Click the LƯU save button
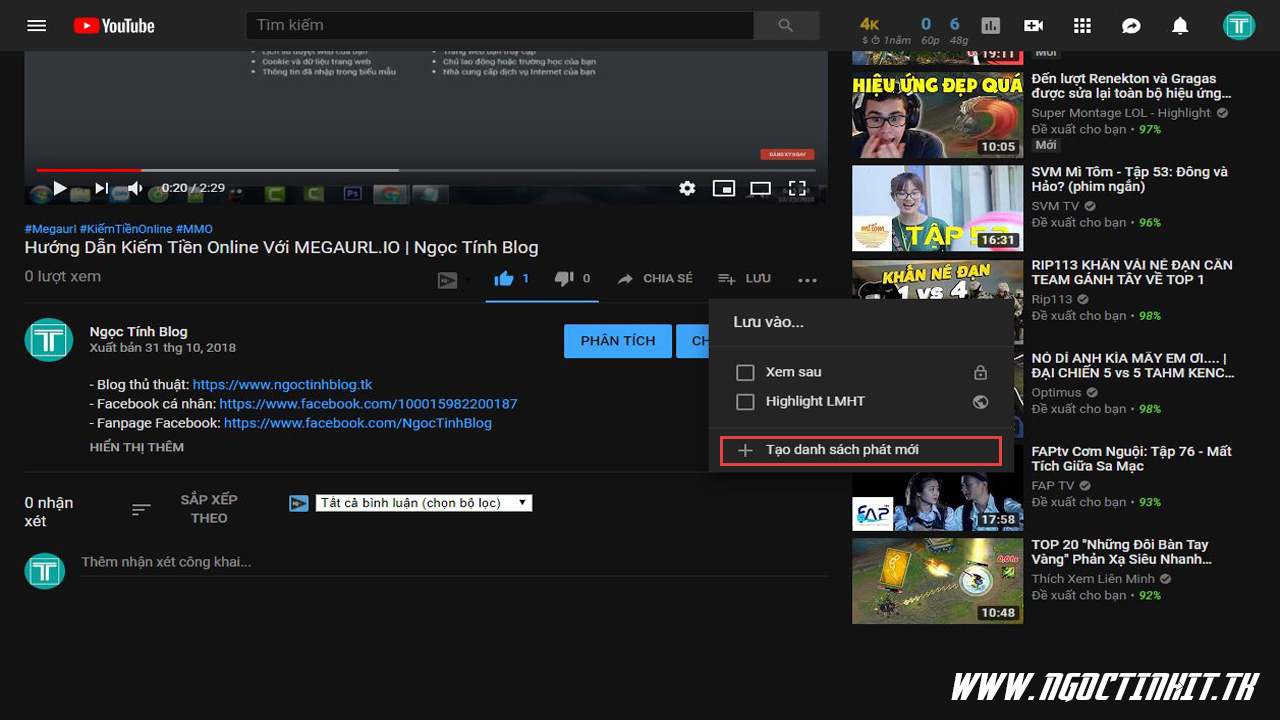This screenshot has width=1280, height=720. [744, 279]
